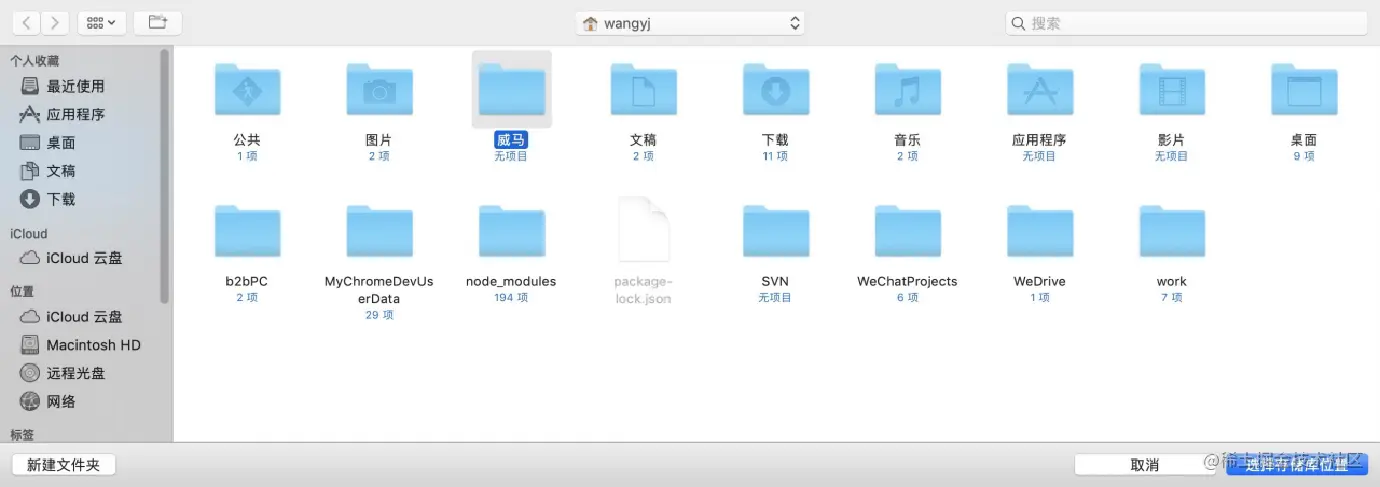Viewport: 1380px width, 487px height.
Task: Click the WeChatProjects name label
Action: [907, 281]
